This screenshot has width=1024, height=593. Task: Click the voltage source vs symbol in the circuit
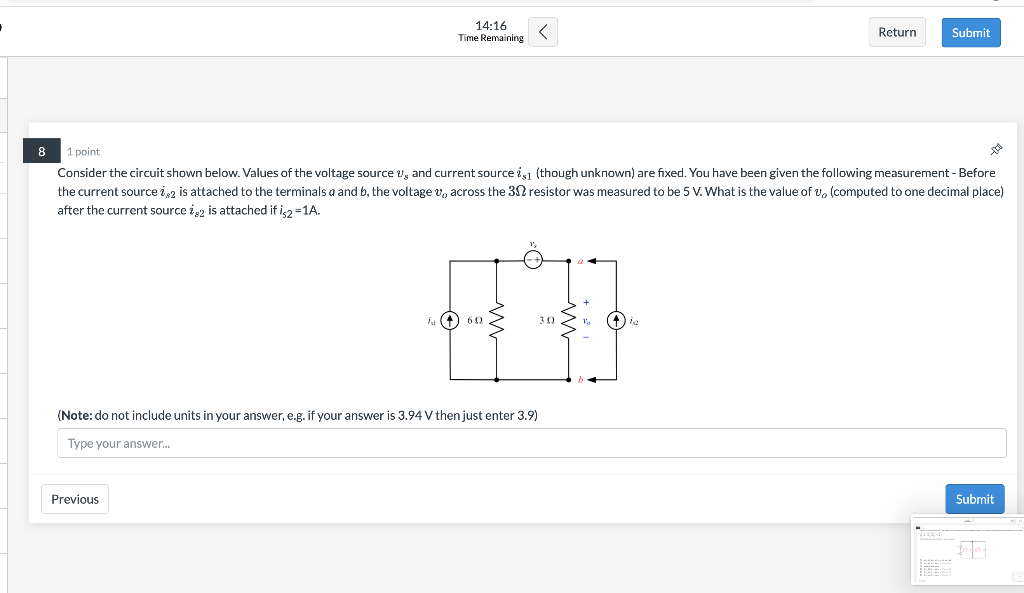[x=533, y=258]
